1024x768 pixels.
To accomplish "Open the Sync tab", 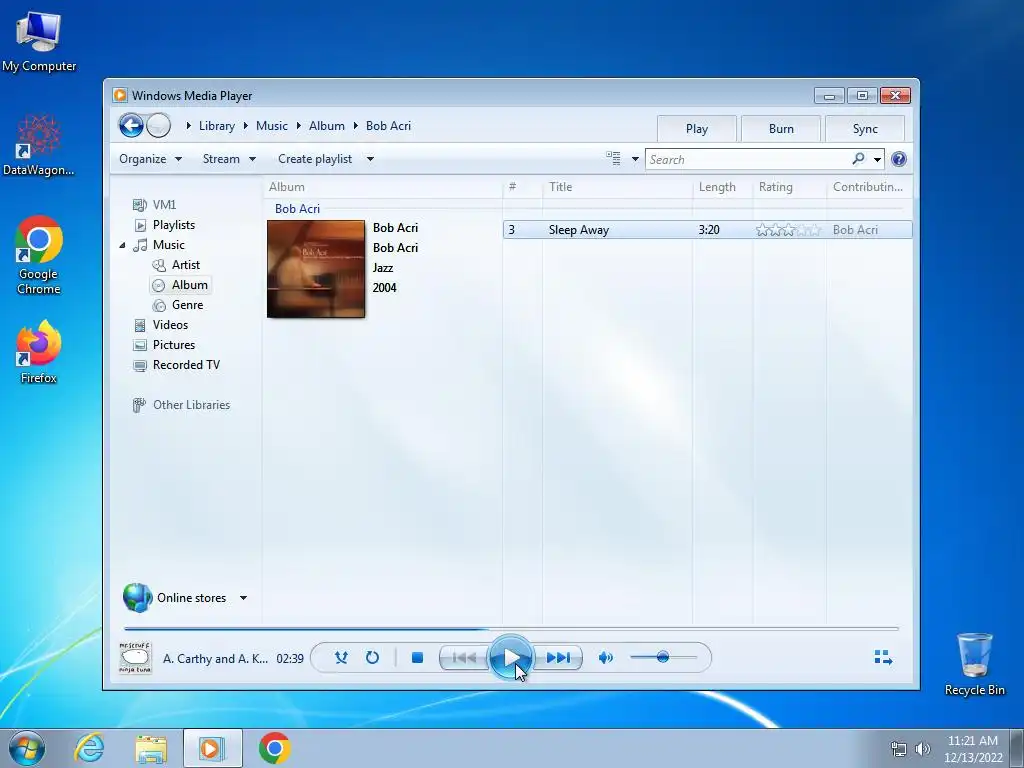I will coord(865,129).
